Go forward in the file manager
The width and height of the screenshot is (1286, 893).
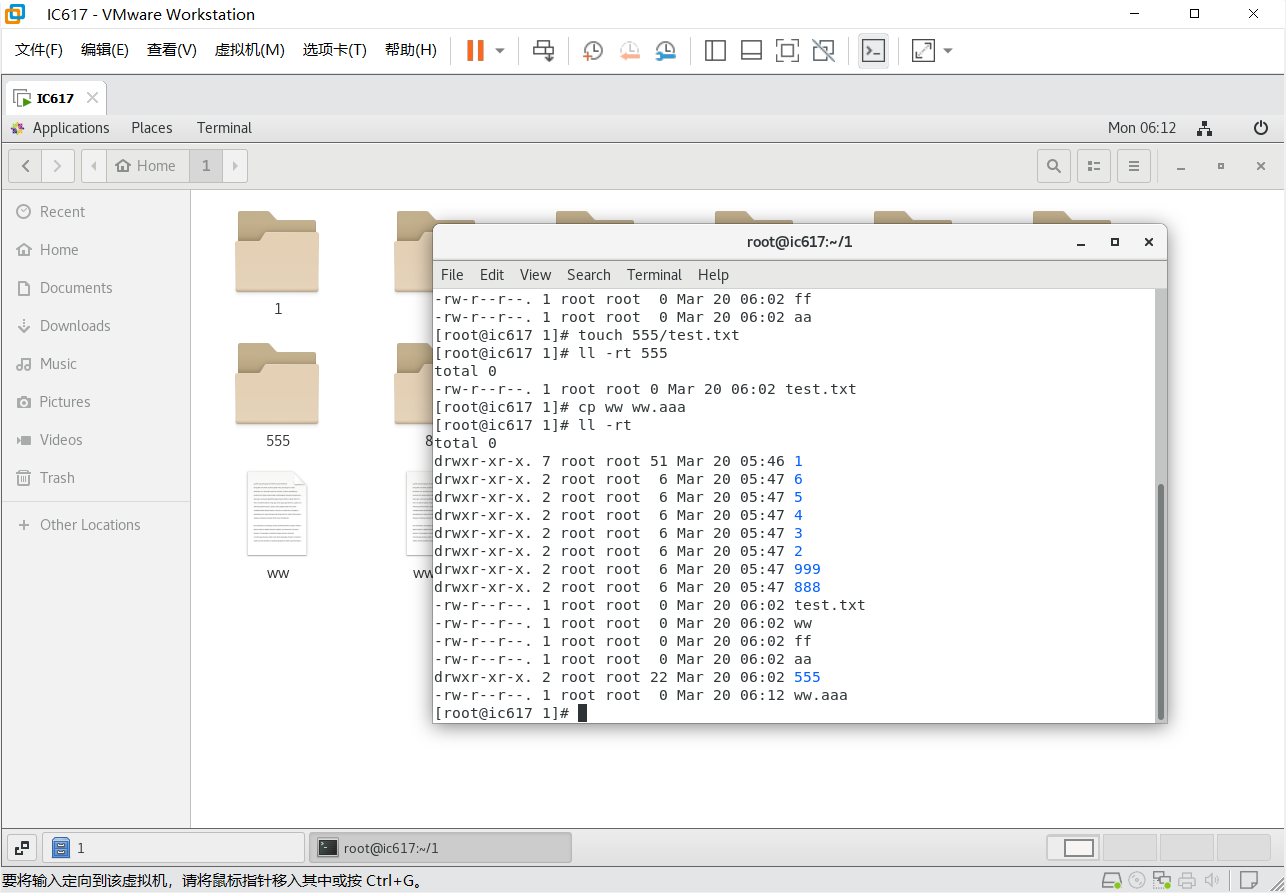[58, 166]
